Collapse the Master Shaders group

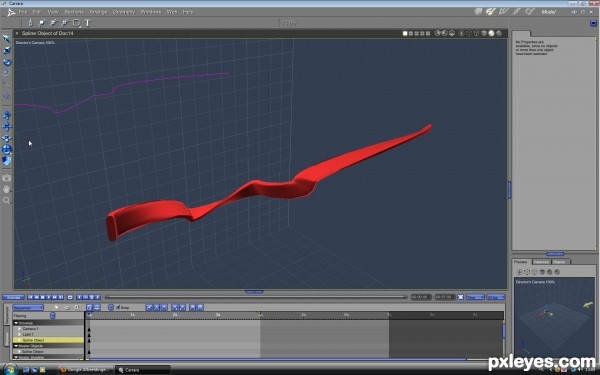click(x=16, y=357)
